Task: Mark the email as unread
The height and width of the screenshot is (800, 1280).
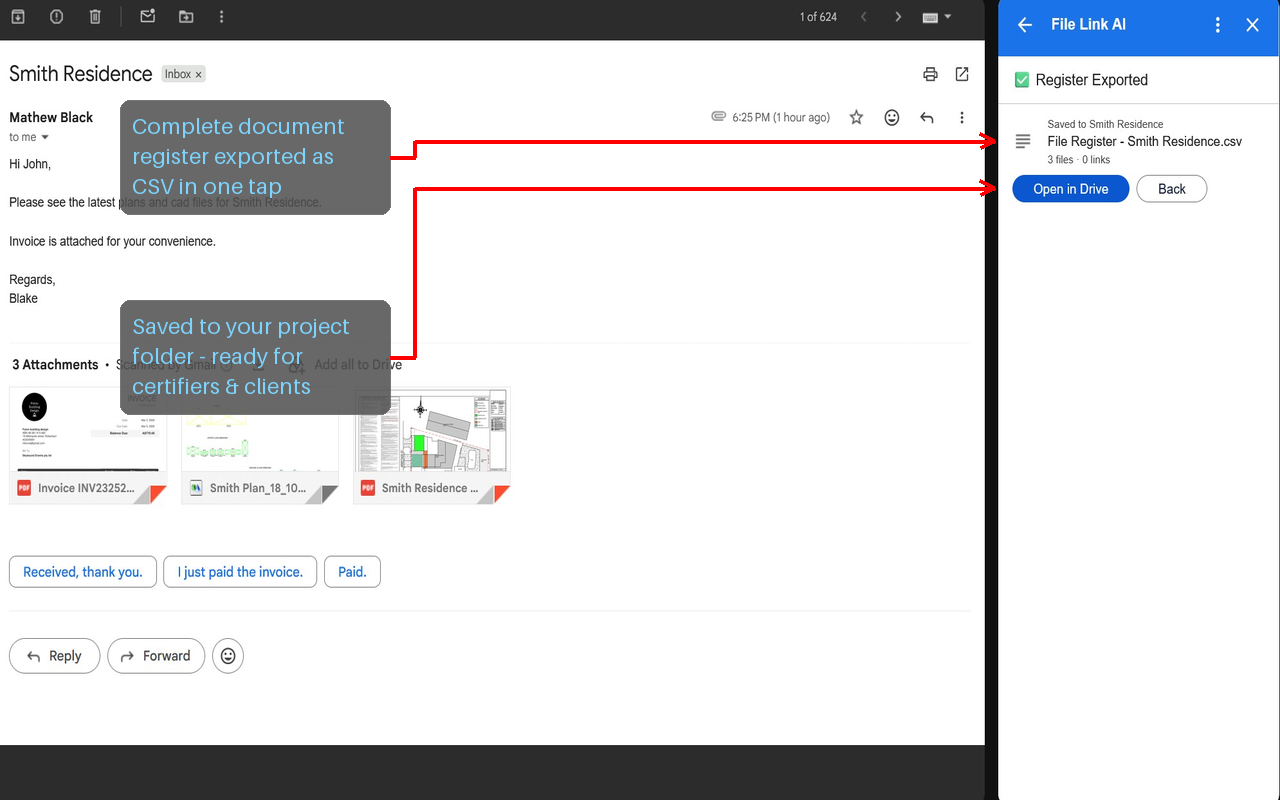Action: point(148,17)
